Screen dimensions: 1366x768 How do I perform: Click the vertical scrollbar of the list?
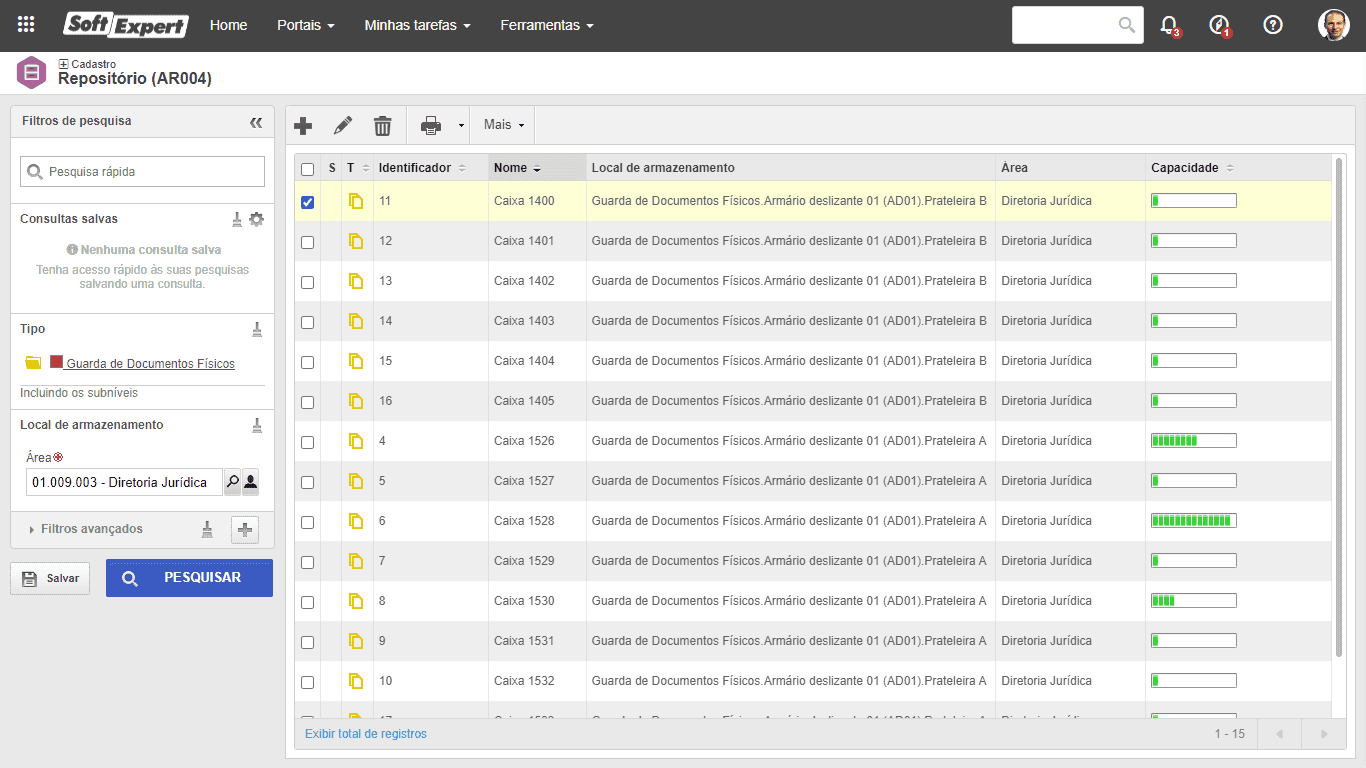1339,407
